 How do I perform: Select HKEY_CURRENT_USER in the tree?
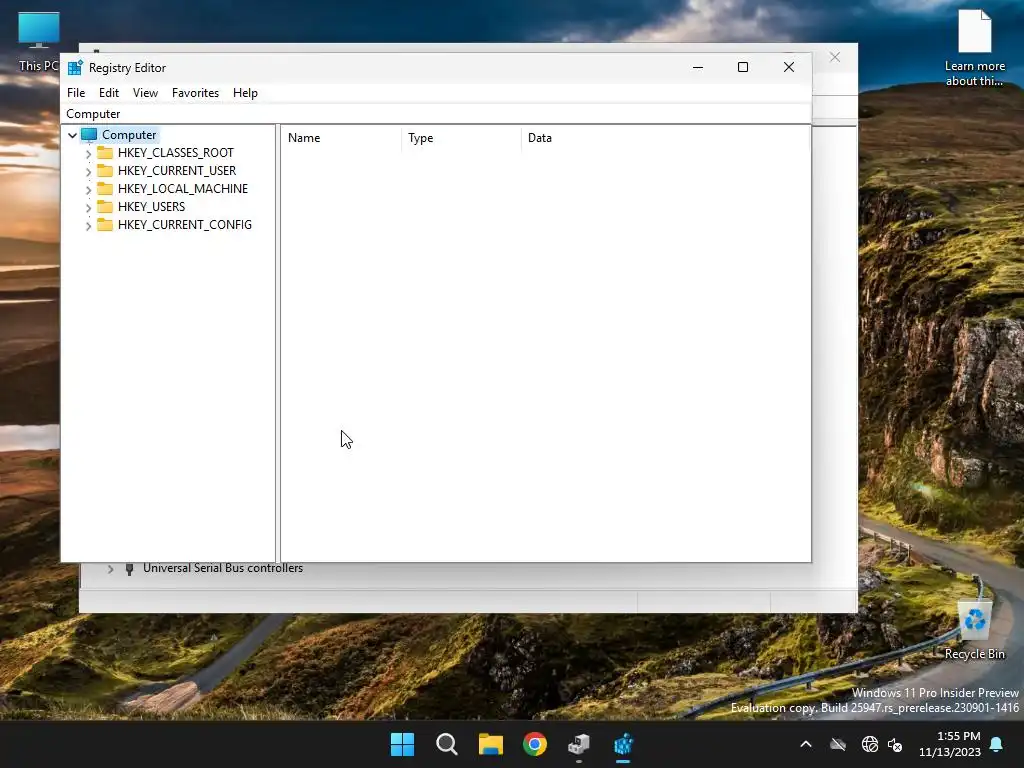point(176,170)
